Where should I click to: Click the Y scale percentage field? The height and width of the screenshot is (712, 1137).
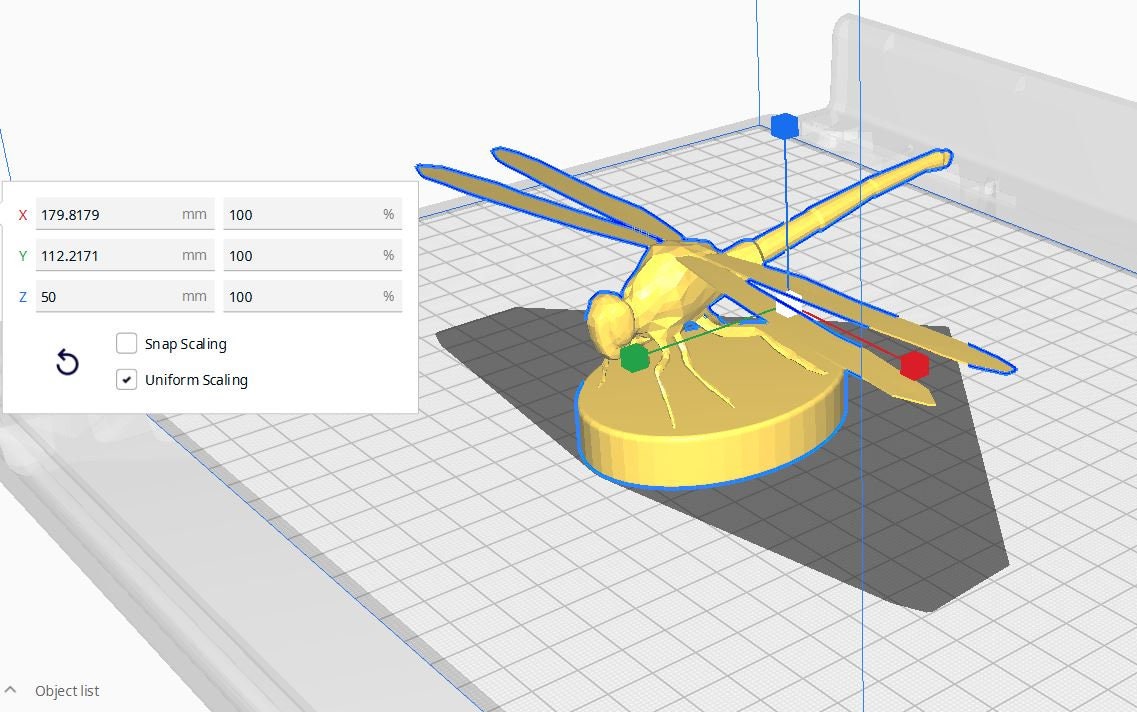[312, 255]
